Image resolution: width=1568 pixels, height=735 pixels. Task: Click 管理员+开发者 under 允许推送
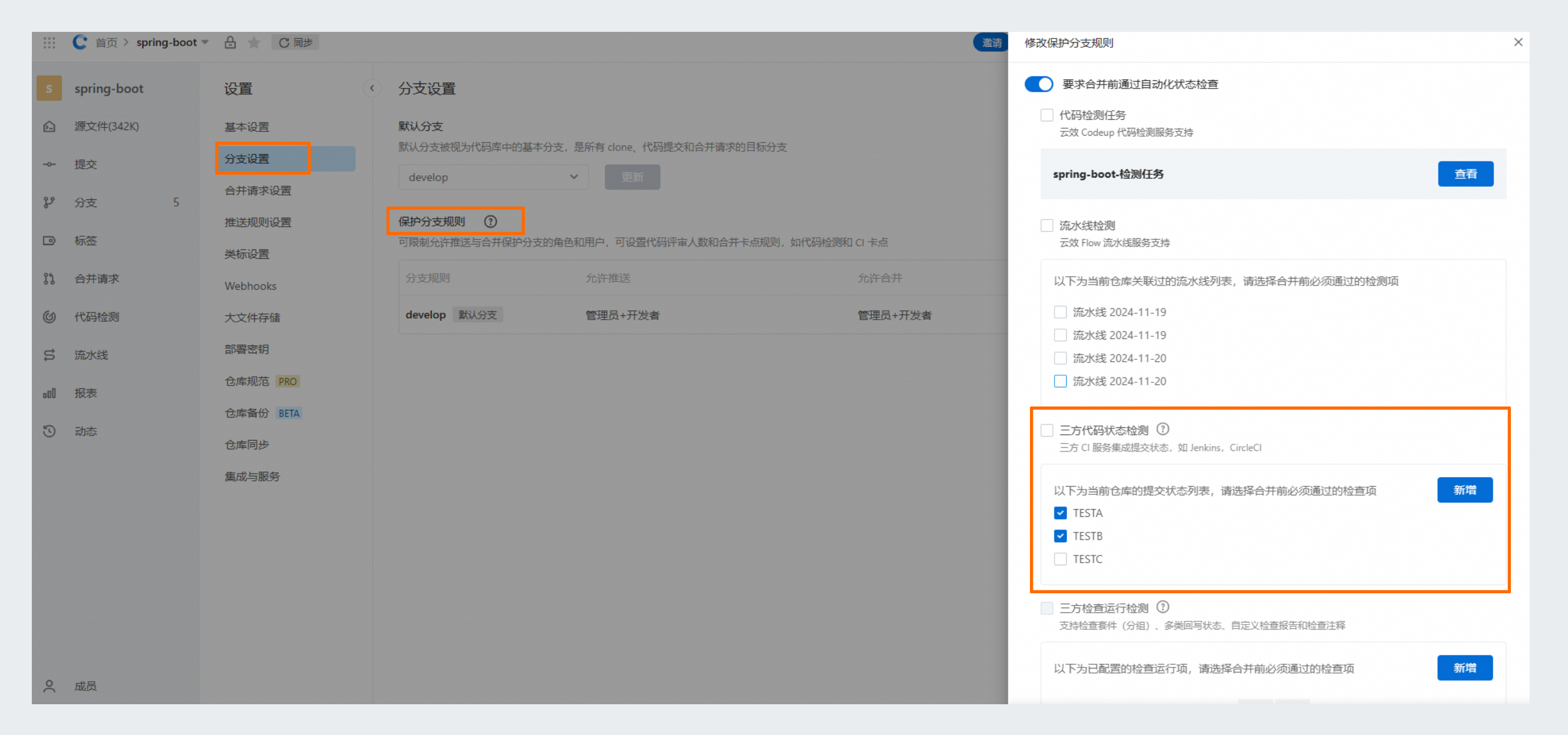pos(622,315)
